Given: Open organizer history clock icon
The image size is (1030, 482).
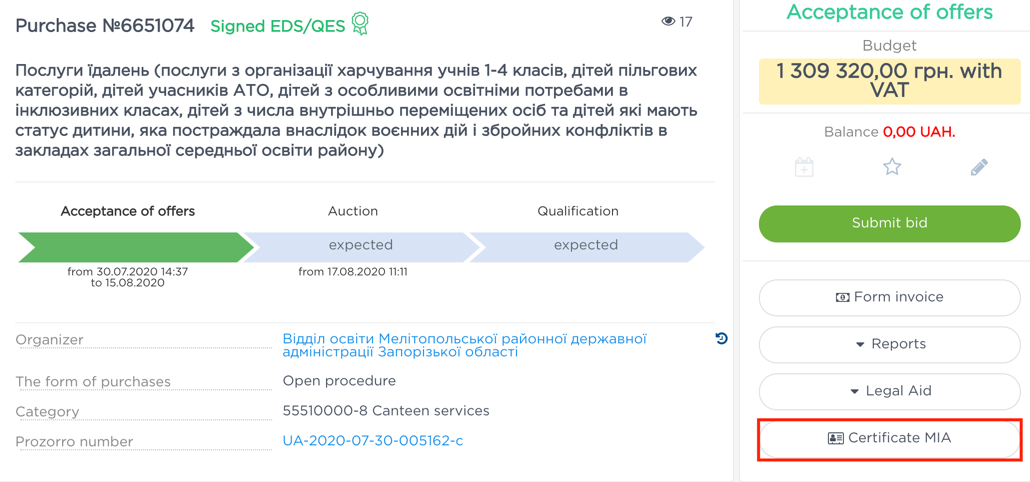Looking at the screenshot, I should click(x=721, y=339).
